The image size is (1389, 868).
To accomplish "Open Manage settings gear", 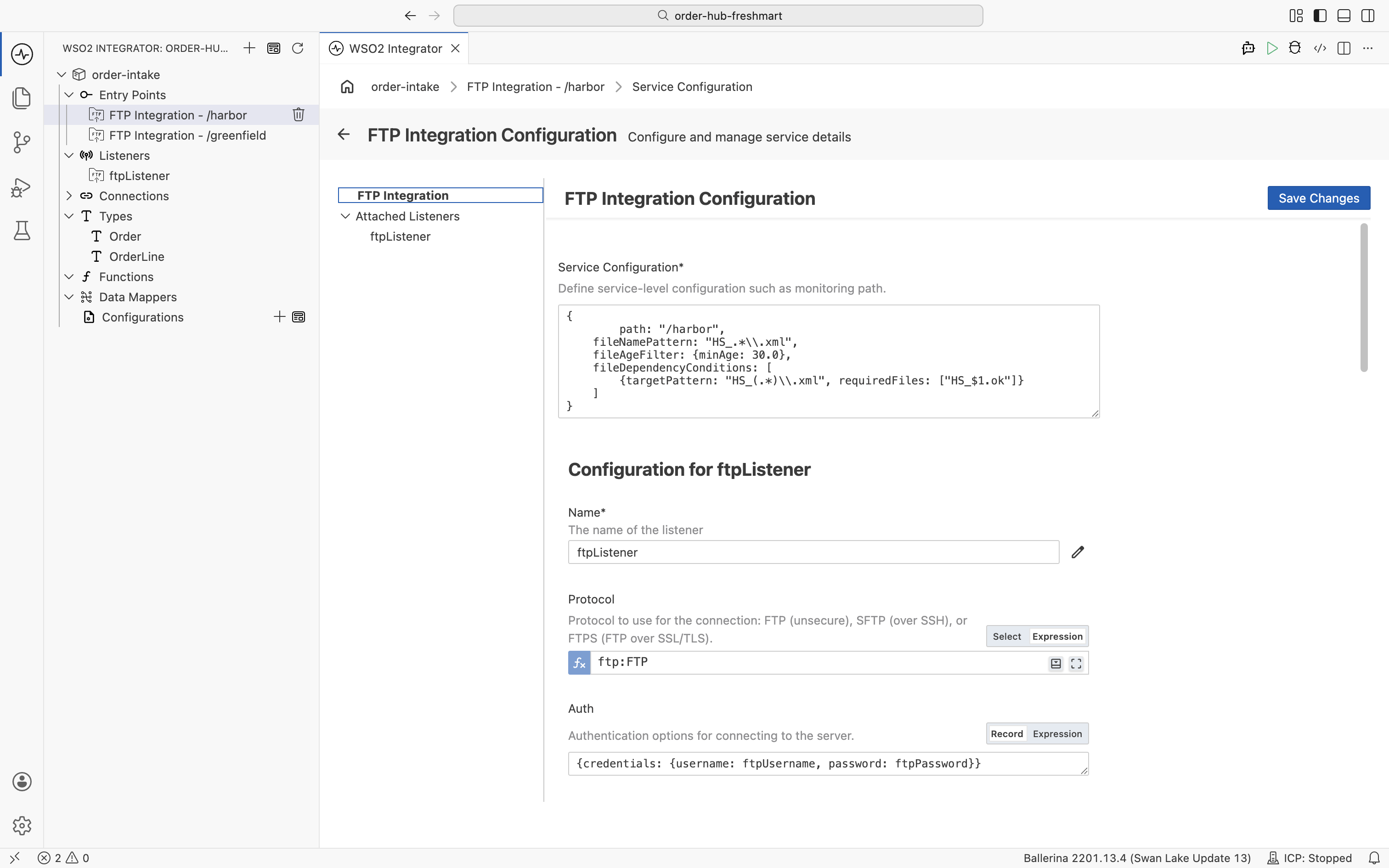I will (22, 826).
